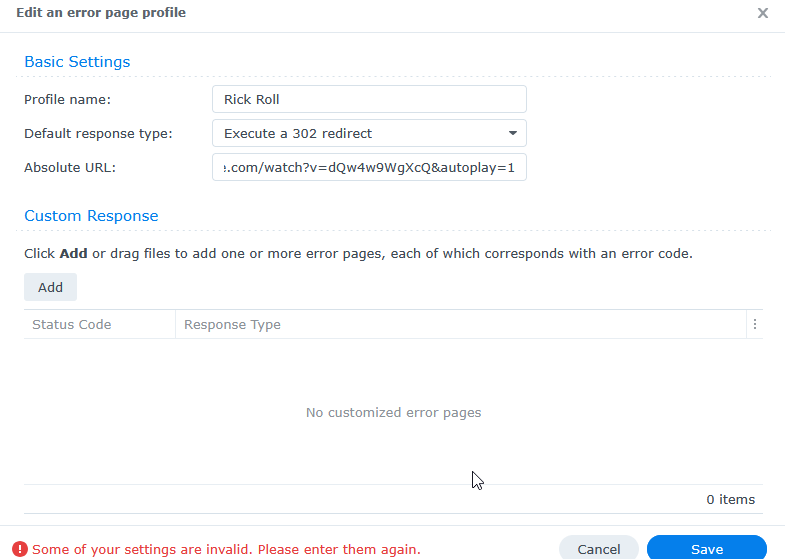Open the table column options kebab menu

(755, 324)
